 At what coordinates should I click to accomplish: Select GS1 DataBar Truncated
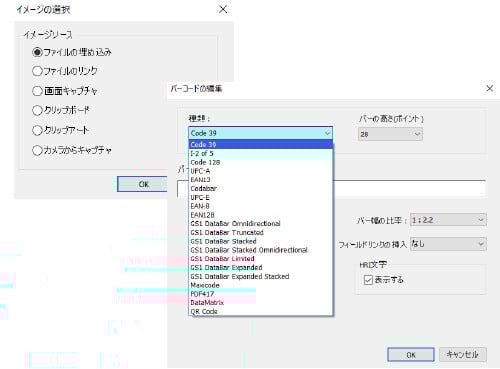(x=261, y=232)
